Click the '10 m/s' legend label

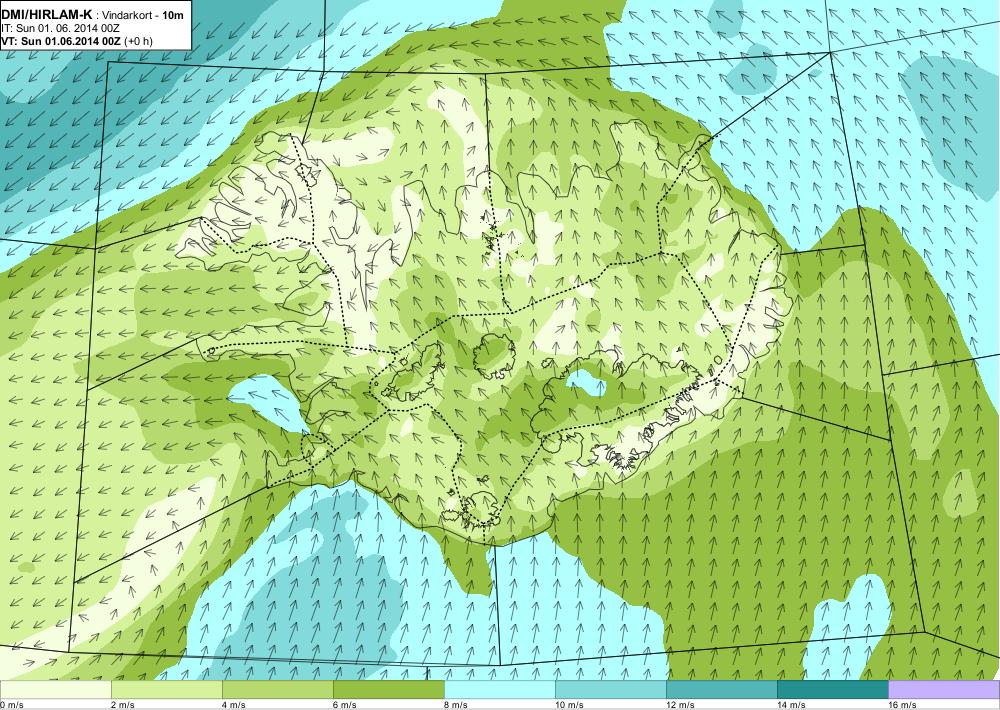tap(569, 704)
